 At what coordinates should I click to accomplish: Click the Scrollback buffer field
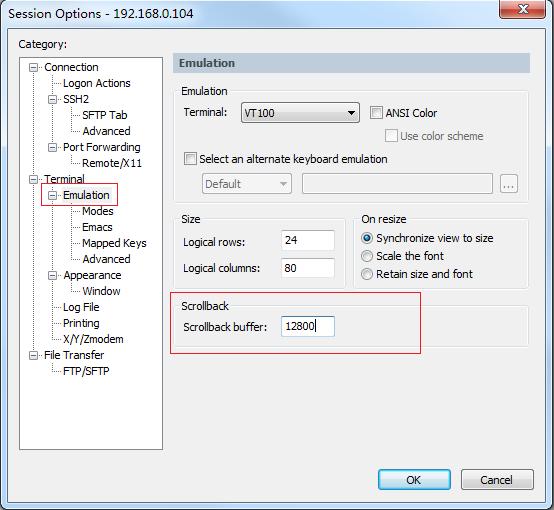point(308,326)
